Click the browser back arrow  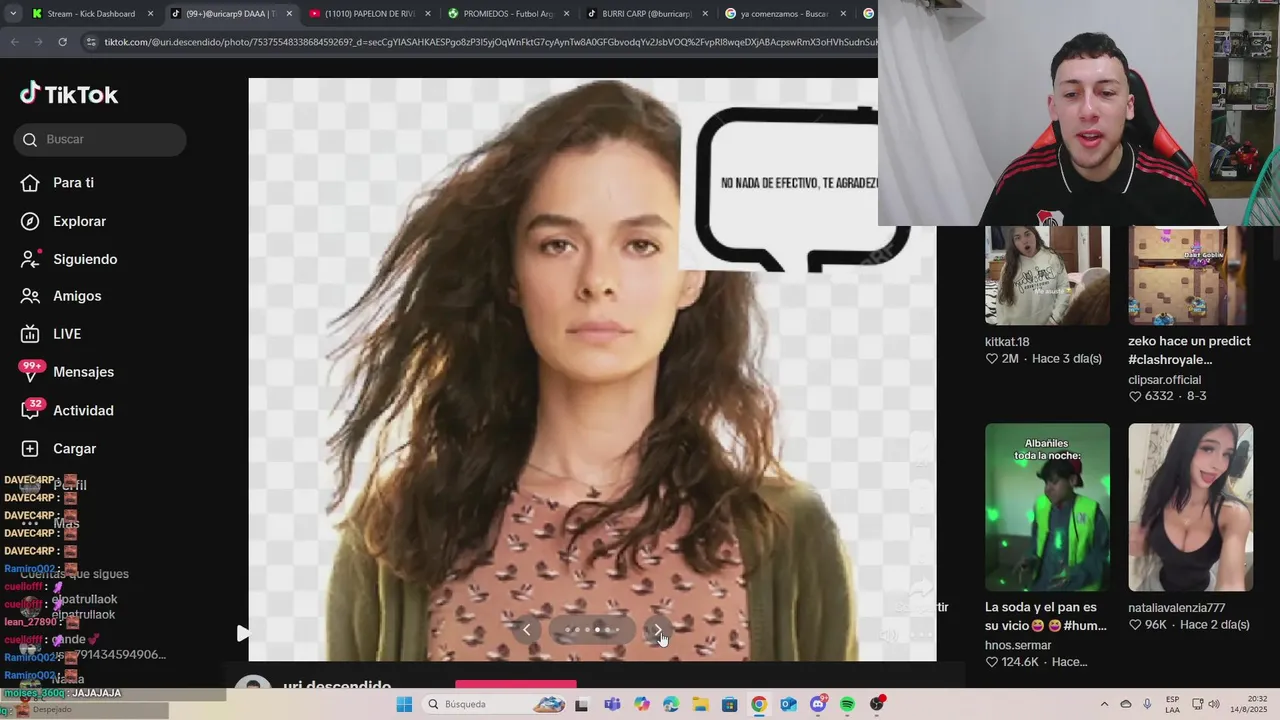pos(15,42)
